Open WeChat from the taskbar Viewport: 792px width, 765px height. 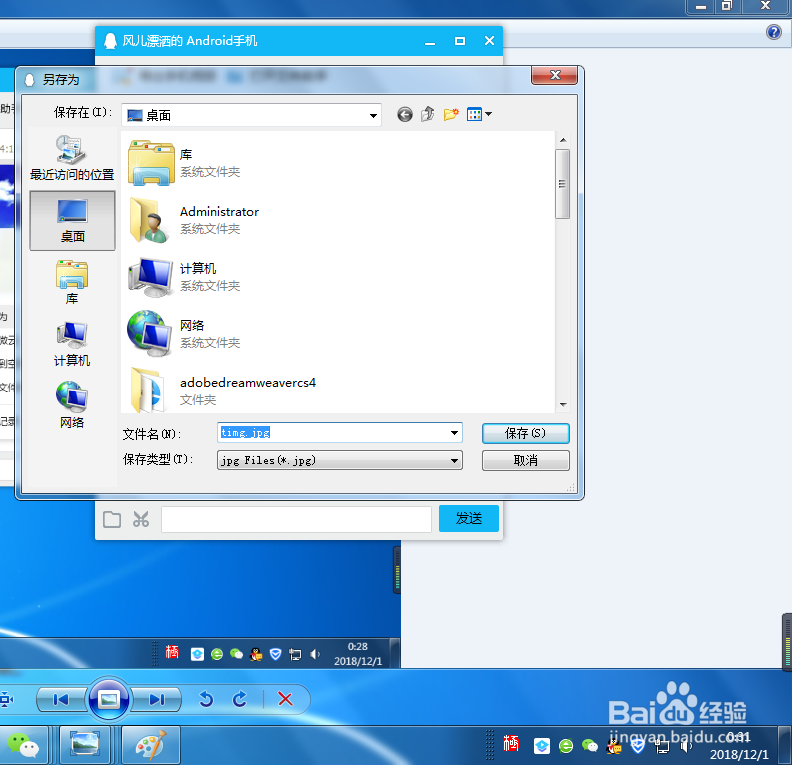pyautogui.click(x=23, y=745)
